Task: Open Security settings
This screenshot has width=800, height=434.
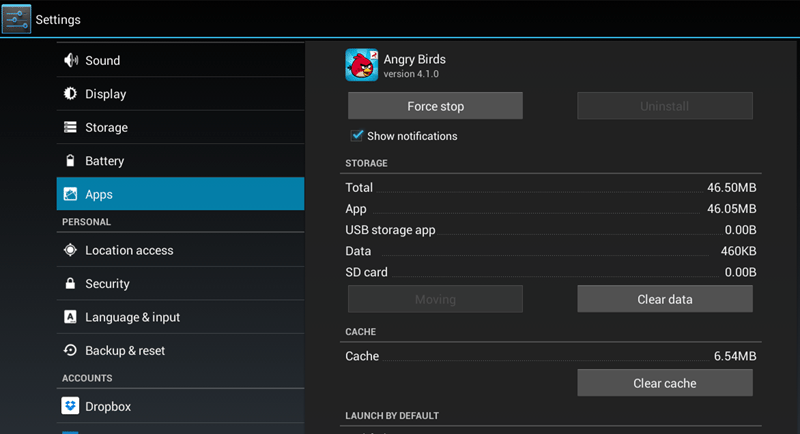Action: coord(180,284)
